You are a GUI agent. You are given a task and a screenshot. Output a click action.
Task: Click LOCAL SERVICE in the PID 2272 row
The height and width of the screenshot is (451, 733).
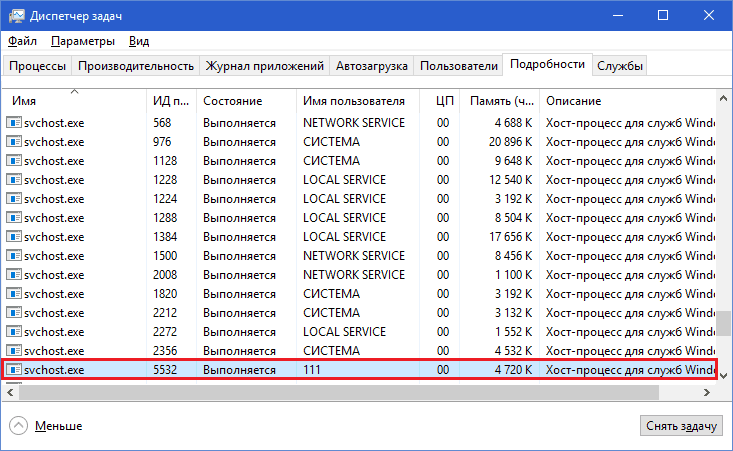coord(345,332)
